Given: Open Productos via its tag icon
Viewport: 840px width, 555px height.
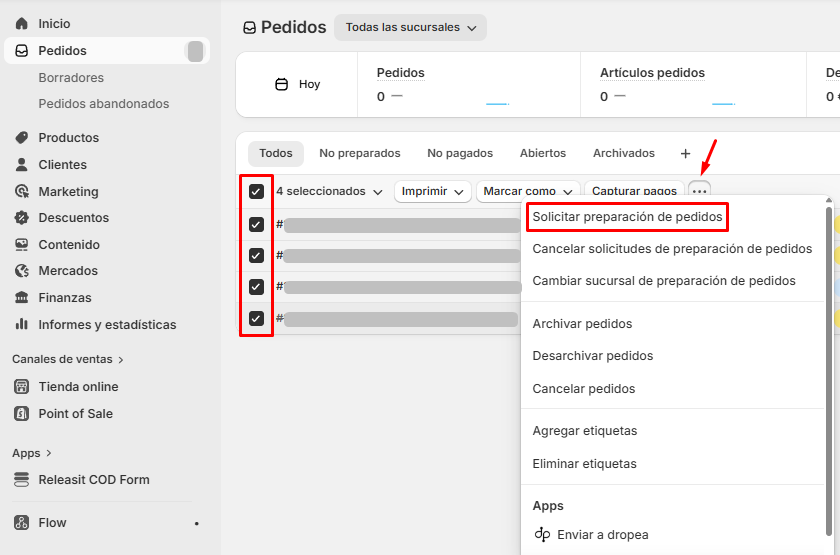Looking at the screenshot, I should pyautogui.click(x=21, y=138).
